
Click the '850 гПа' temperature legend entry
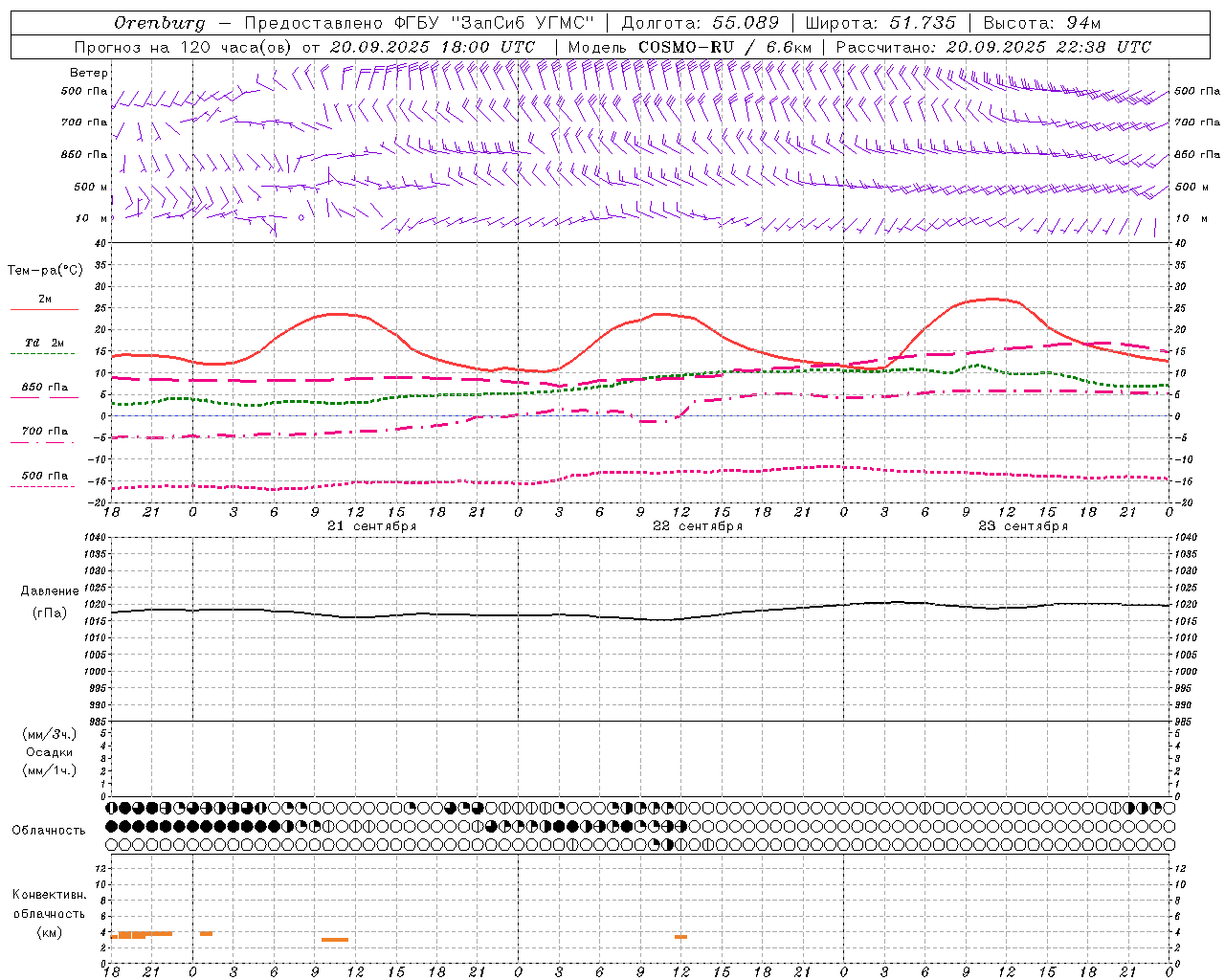coord(45,388)
